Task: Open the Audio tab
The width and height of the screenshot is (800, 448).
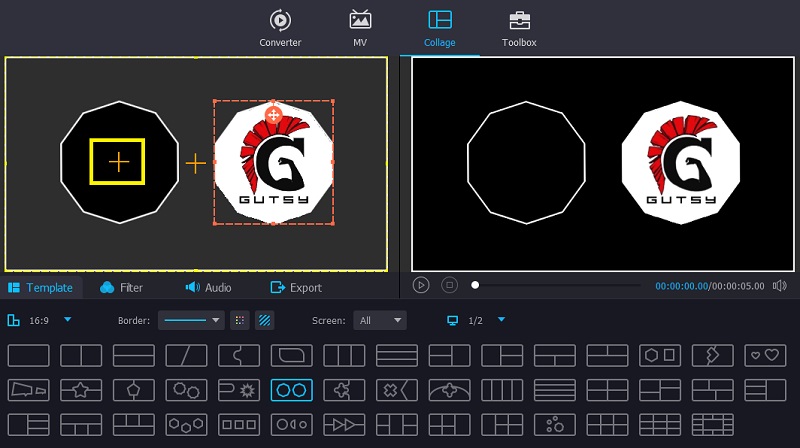Action: pyautogui.click(x=208, y=288)
